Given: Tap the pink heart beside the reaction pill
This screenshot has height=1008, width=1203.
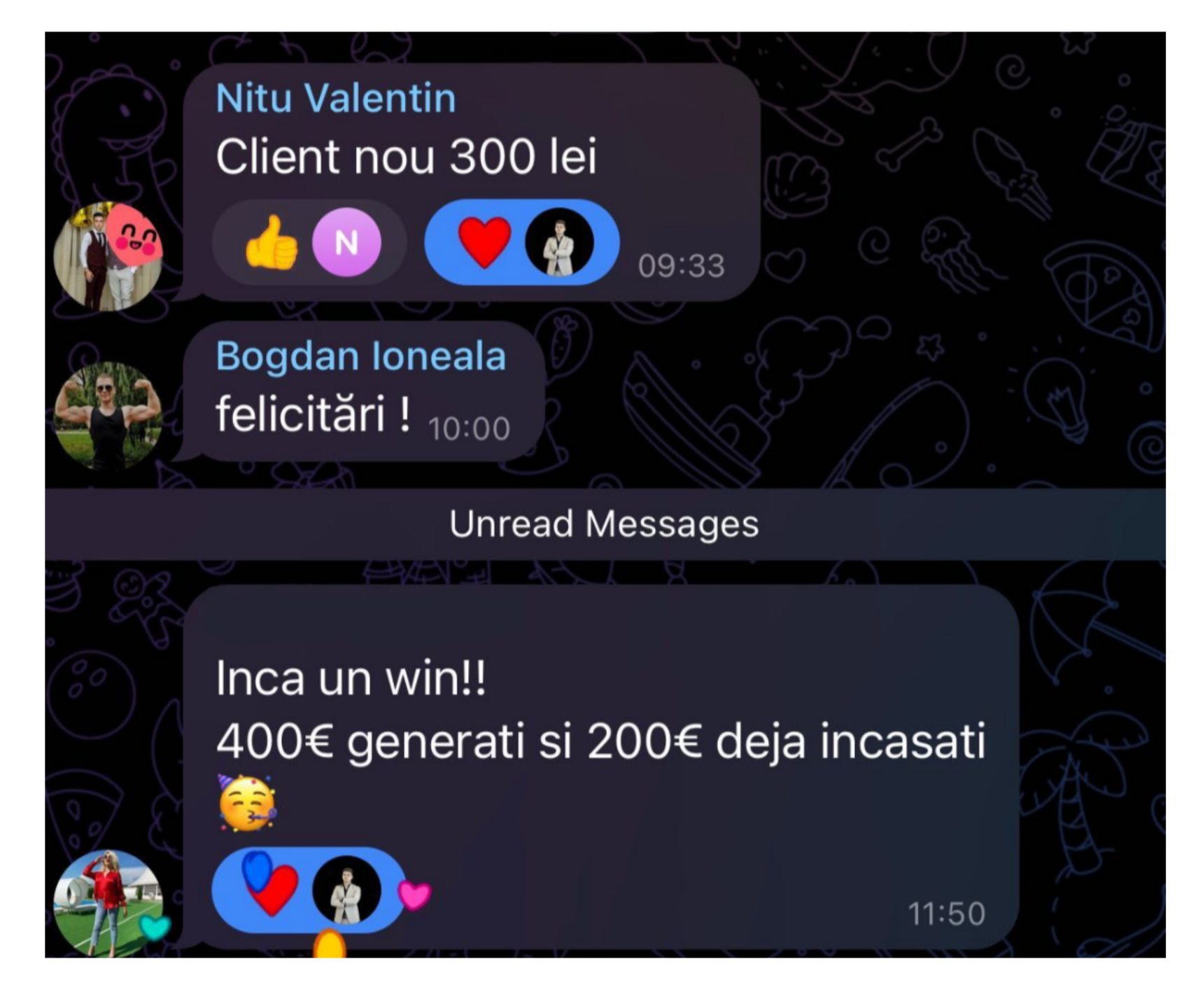Looking at the screenshot, I should coord(414,895).
